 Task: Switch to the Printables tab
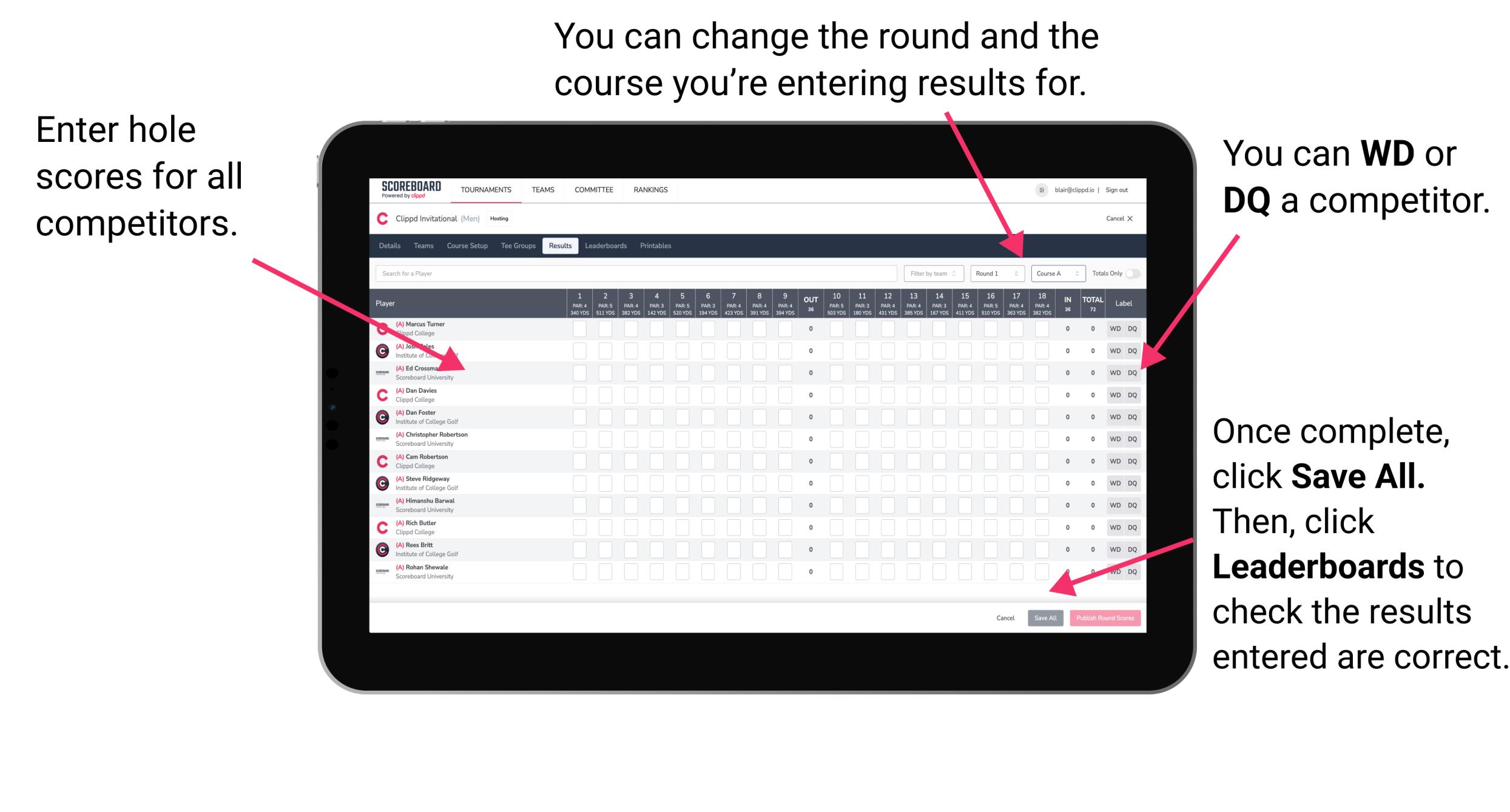coord(694,248)
